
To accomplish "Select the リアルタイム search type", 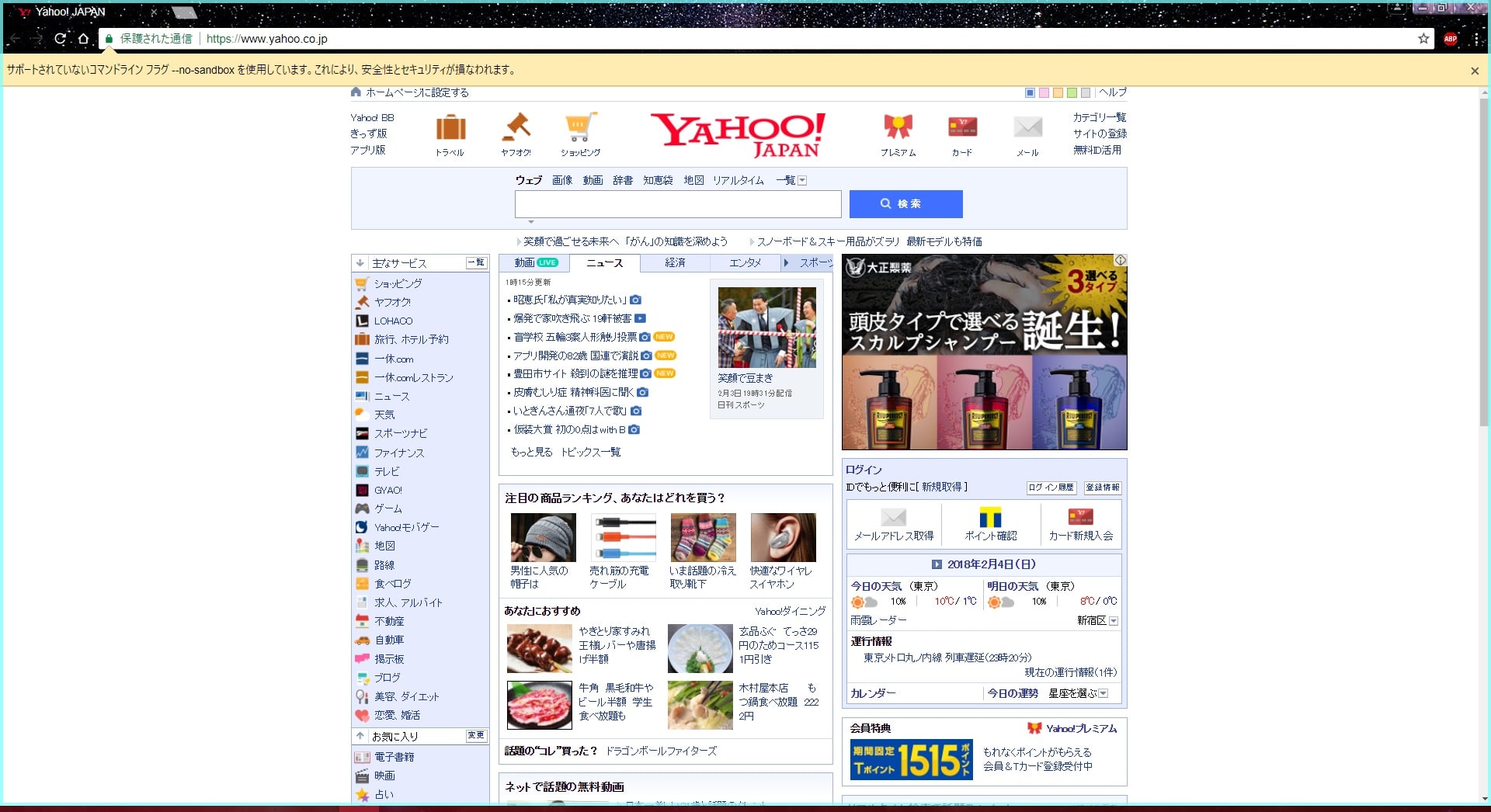I will pos(739,180).
